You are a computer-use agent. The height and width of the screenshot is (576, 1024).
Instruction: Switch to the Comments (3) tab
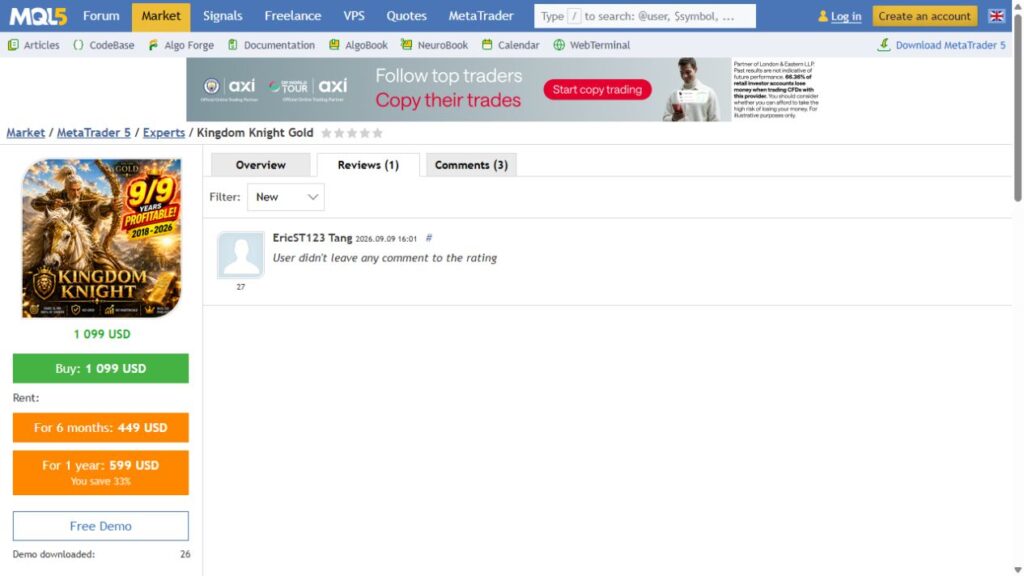coord(471,165)
